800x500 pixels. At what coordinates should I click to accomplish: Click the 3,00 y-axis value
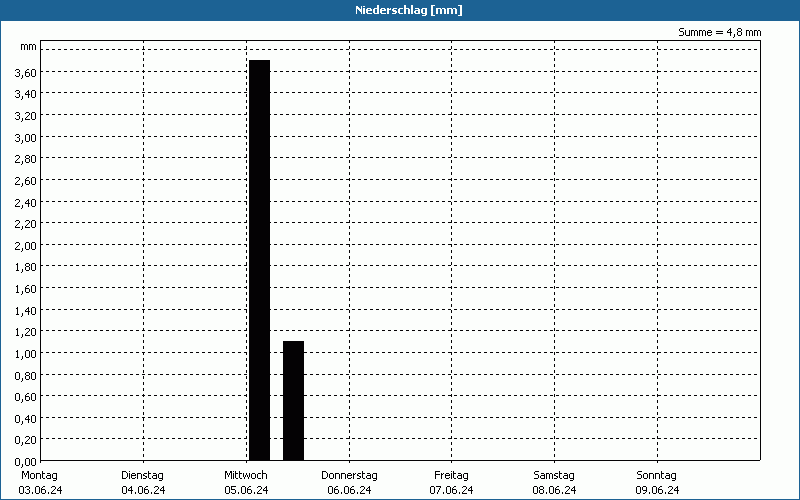click(x=26, y=138)
